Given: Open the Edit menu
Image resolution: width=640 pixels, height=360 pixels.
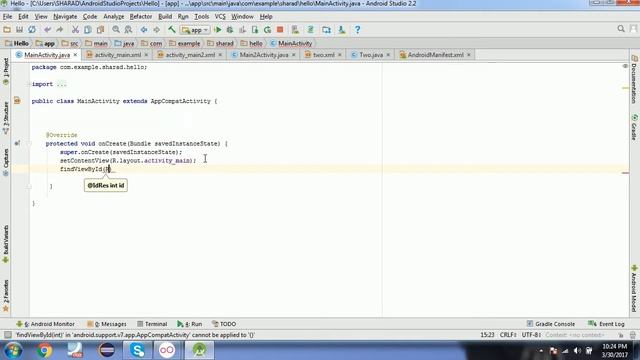Looking at the screenshot, I should tap(23, 17).
